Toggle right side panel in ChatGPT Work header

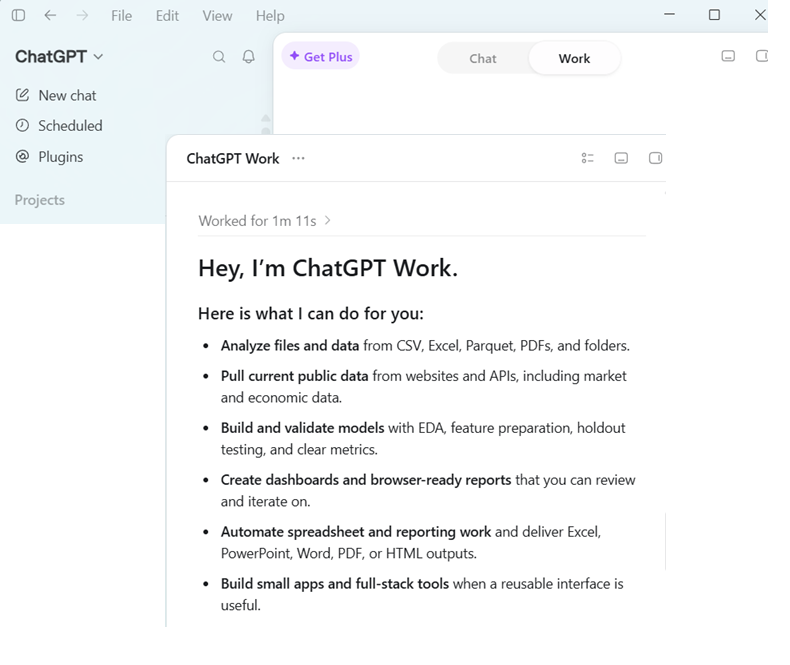point(655,158)
